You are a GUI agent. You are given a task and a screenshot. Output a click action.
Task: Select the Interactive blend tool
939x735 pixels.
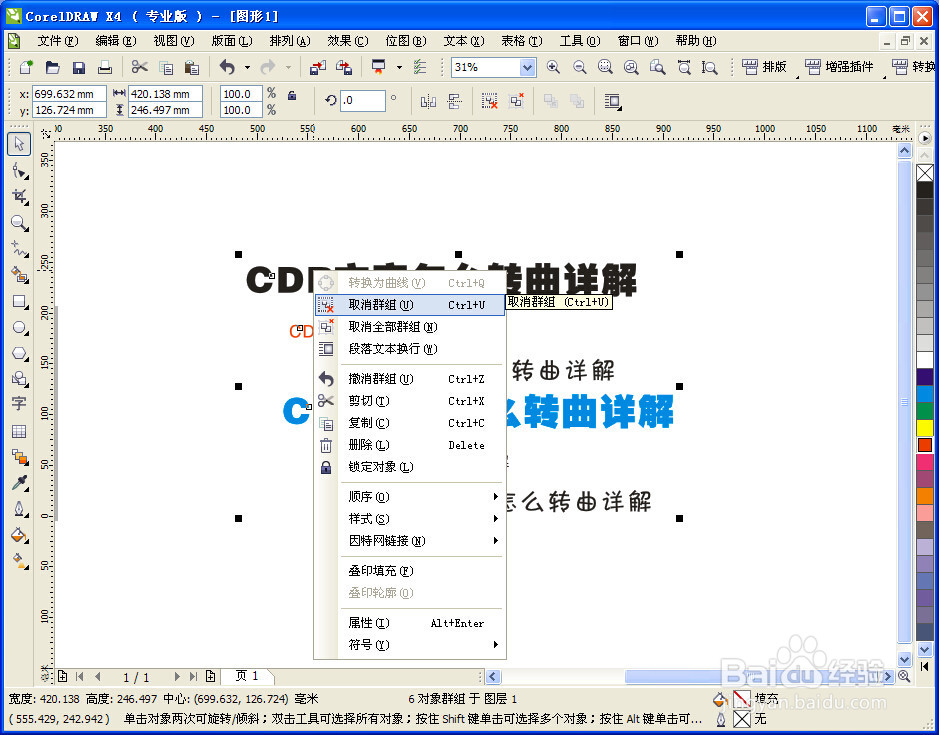(19, 457)
